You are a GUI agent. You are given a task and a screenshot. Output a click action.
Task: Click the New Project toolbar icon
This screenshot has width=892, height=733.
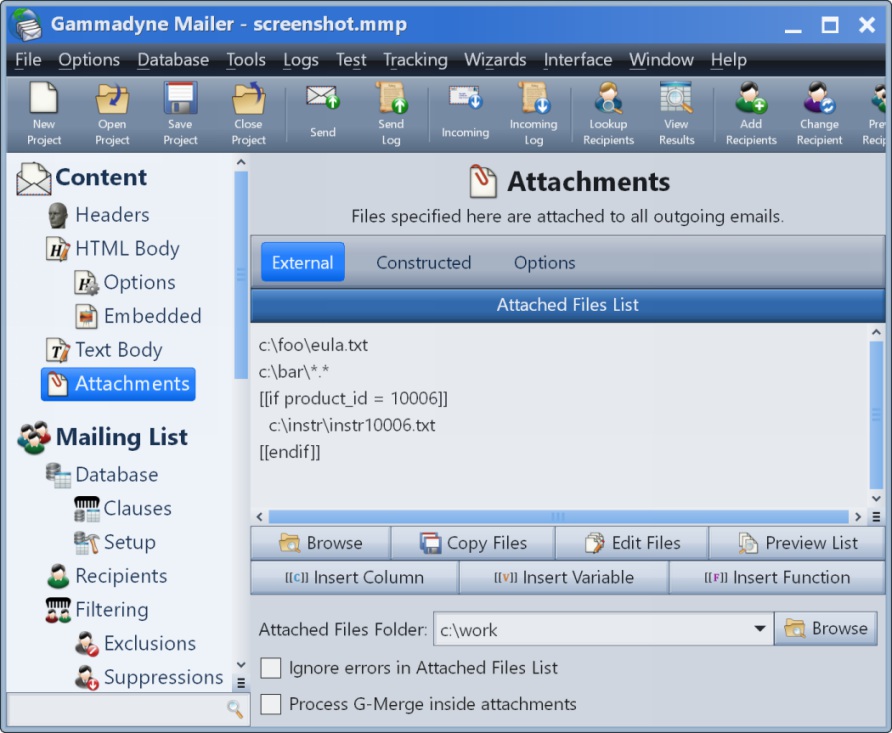(44, 113)
